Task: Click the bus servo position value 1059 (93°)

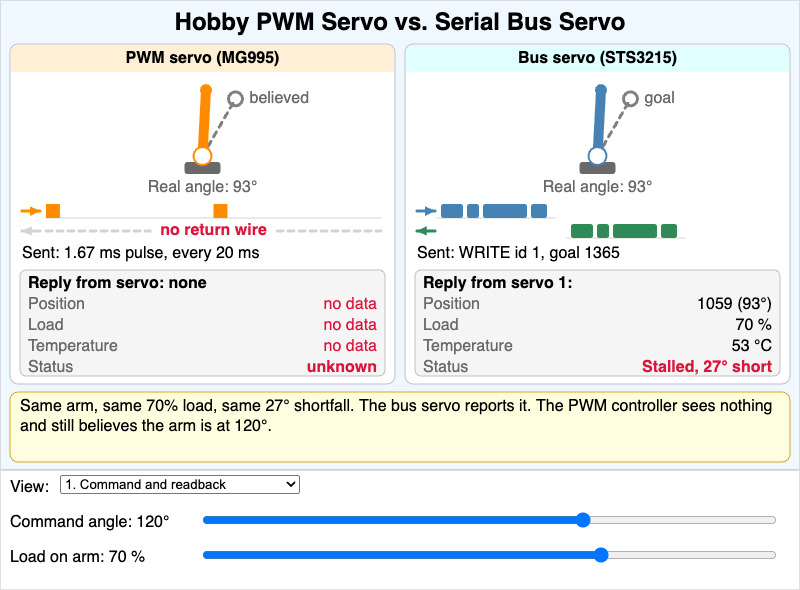Action: (x=734, y=304)
